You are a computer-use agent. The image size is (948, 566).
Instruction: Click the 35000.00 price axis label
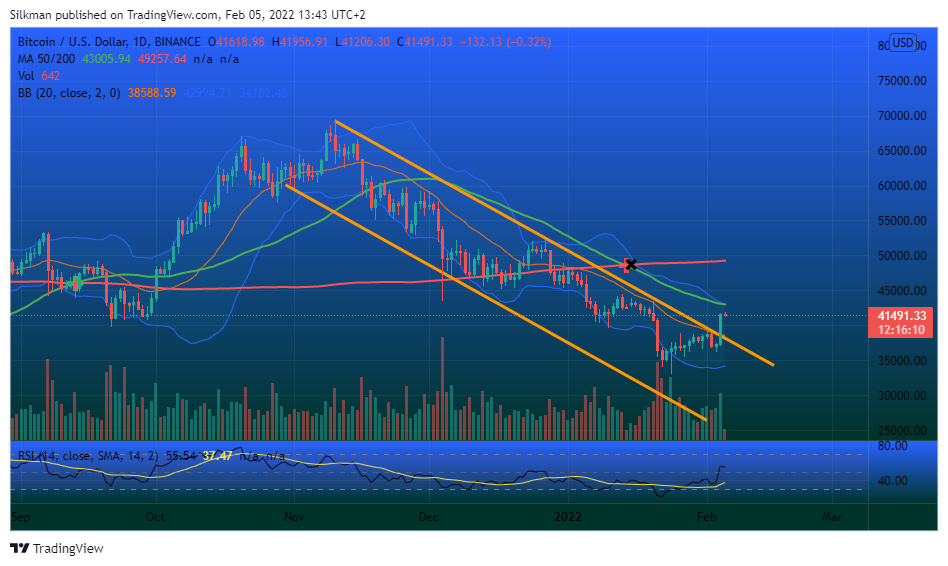pyautogui.click(x=901, y=361)
